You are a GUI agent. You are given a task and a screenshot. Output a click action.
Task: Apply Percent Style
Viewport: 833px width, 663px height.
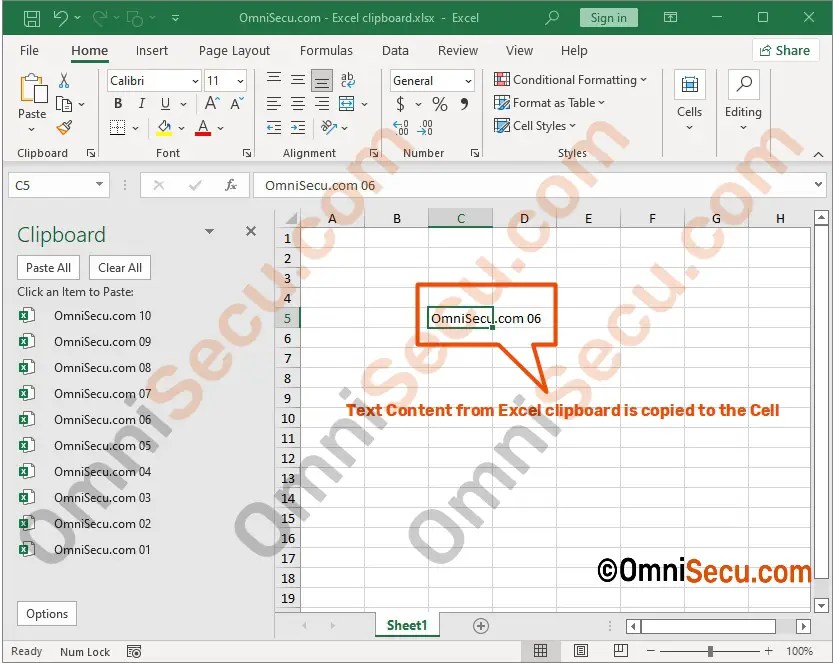[439, 104]
